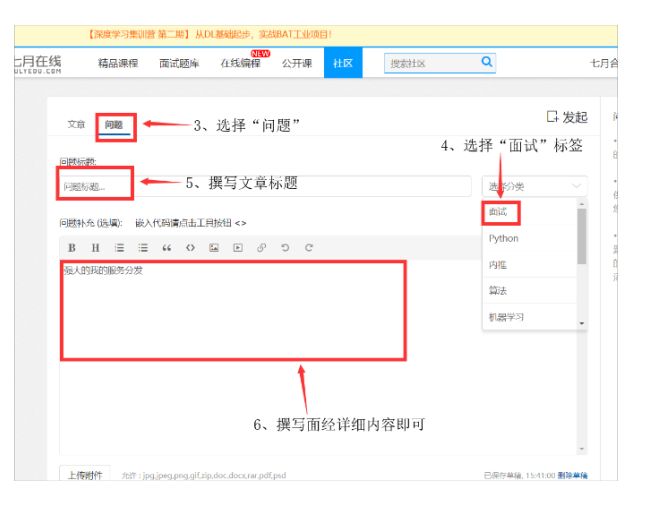Select Python from the category list

point(503,239)
